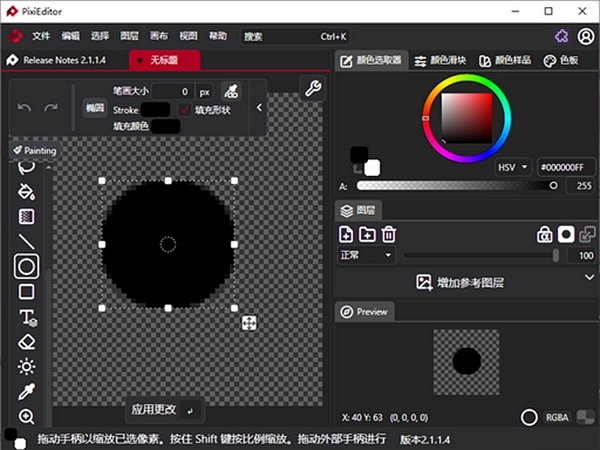Screen dimensions: 600x450
Task: Open the 画布 menu
Action: pyautogui.click(x=159, y=36)
